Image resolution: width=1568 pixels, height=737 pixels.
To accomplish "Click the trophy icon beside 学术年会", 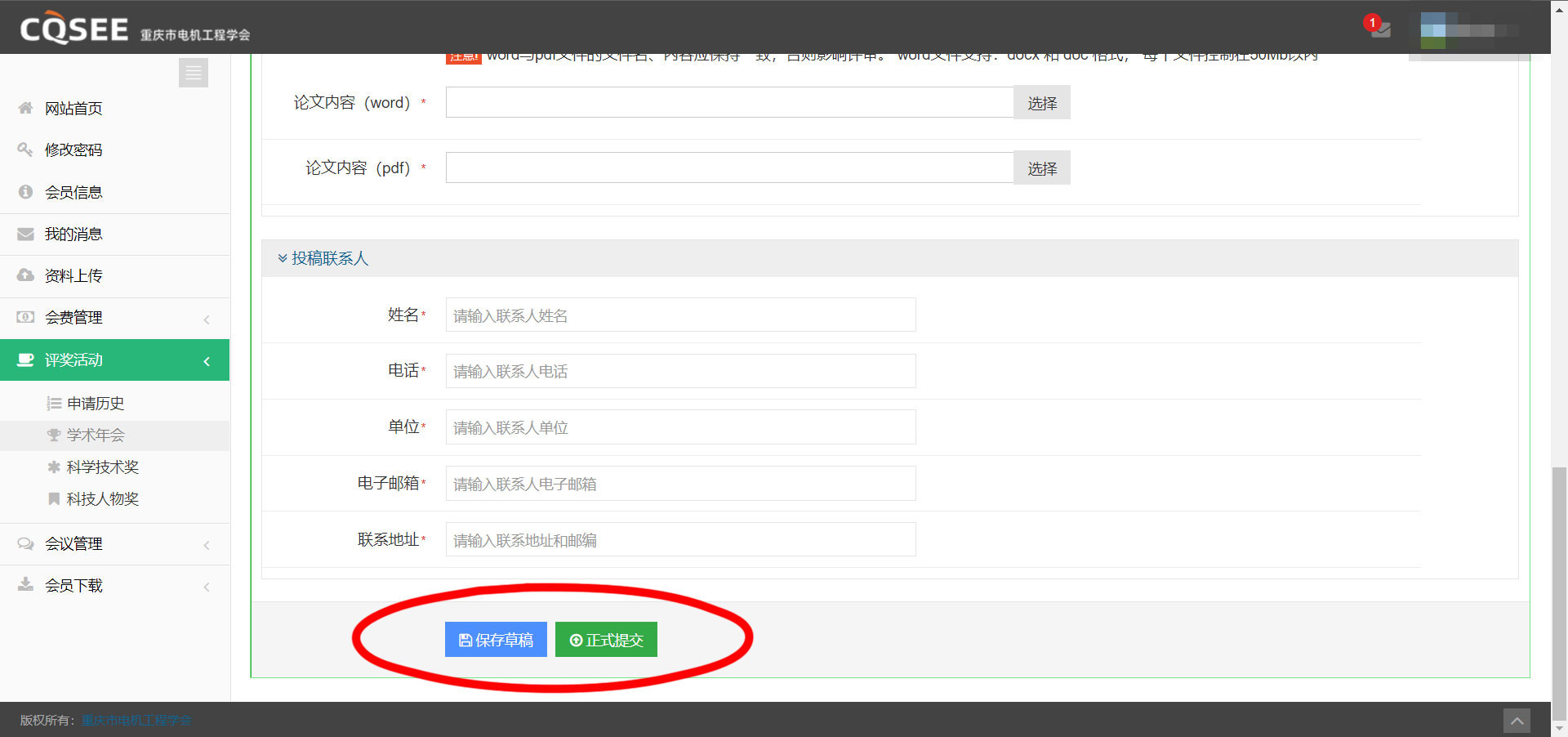I will click(54, 435).
